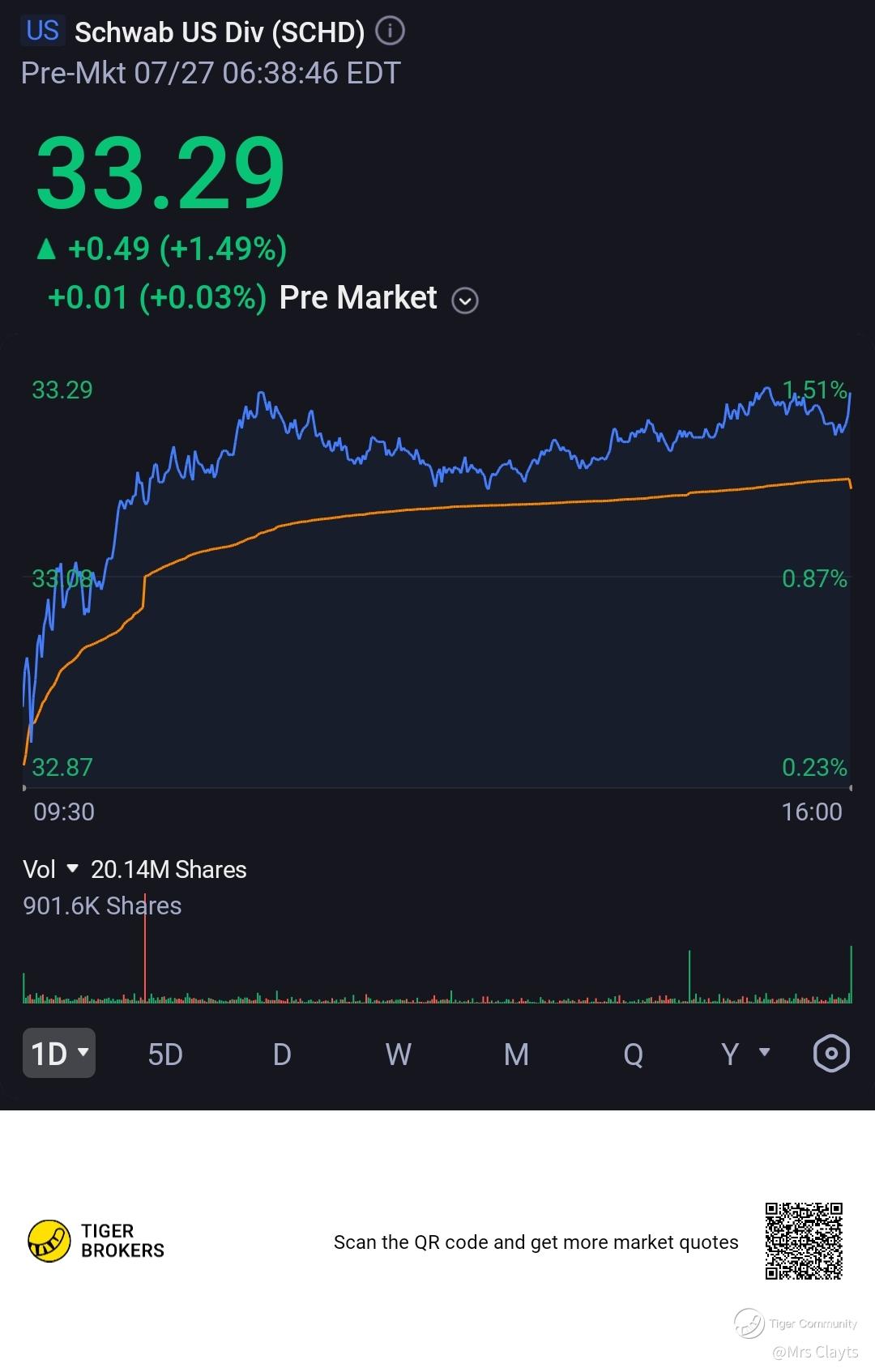Image resolution: width=875 pixels, height=1372 pixels.
Task: Select the M monthly timeframe
Action: tap(516, 1055)
